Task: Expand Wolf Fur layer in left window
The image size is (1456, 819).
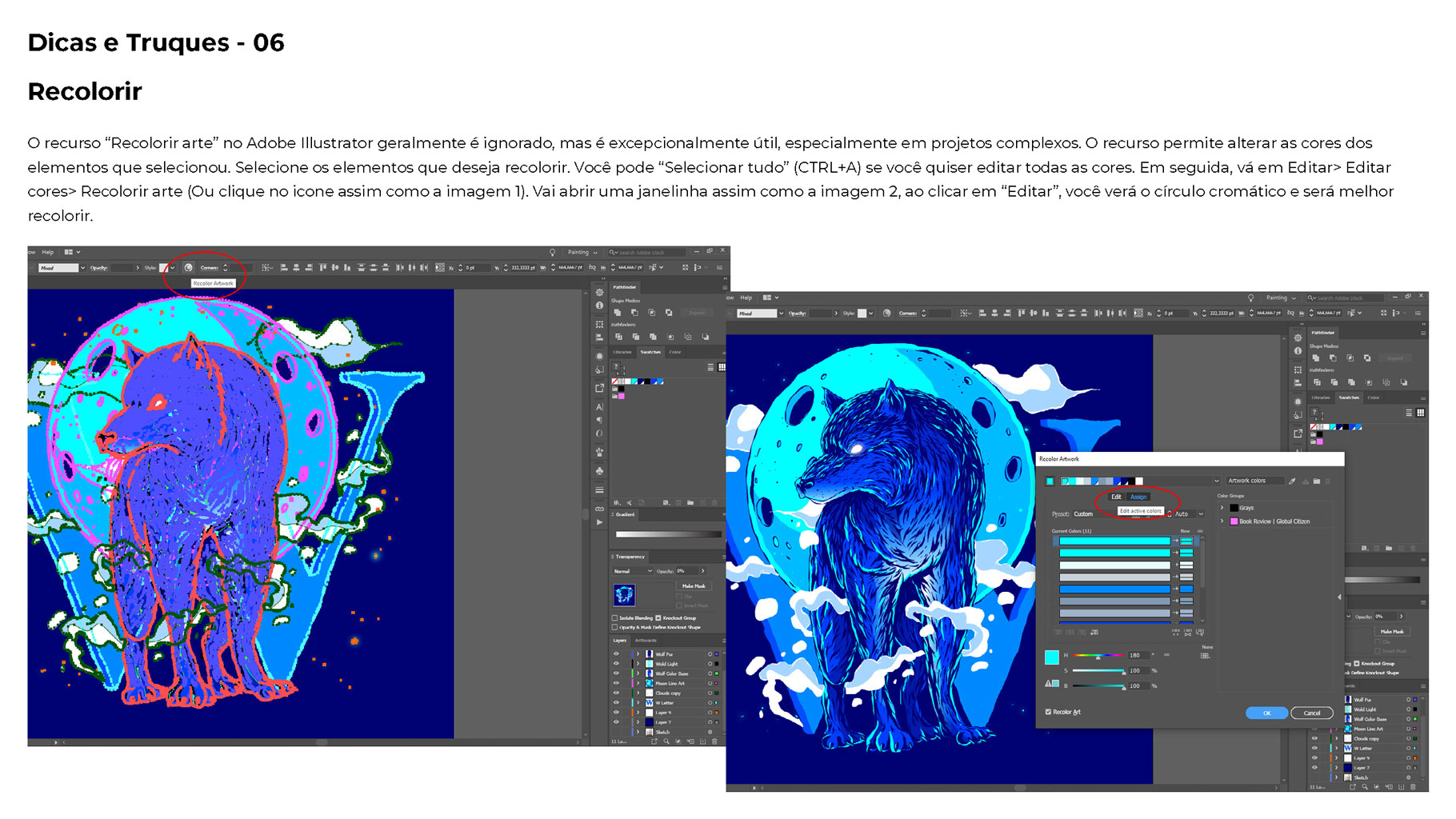Action: [638, 654]
